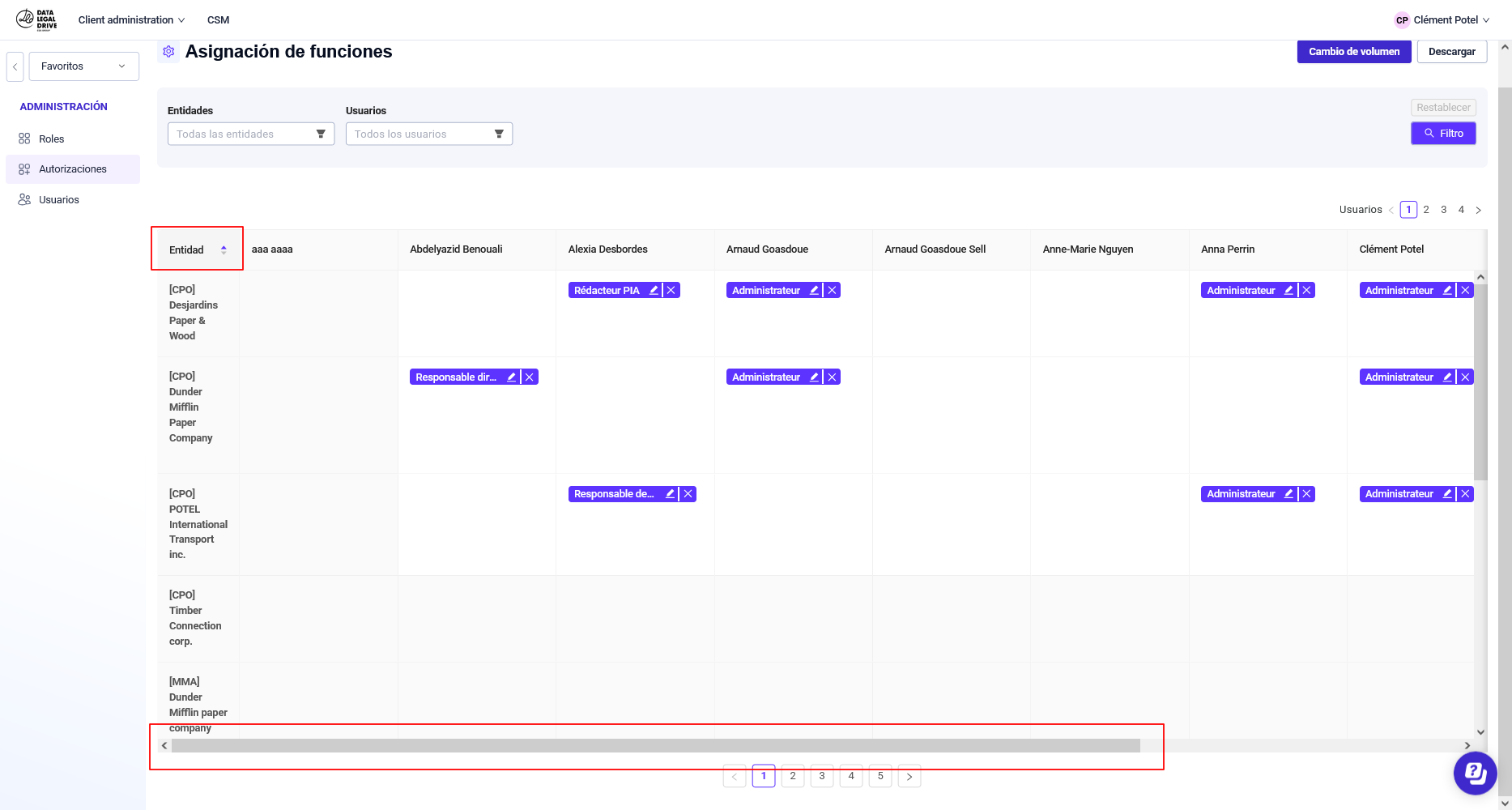Open Client administration dropdown menu

(131, 19)
